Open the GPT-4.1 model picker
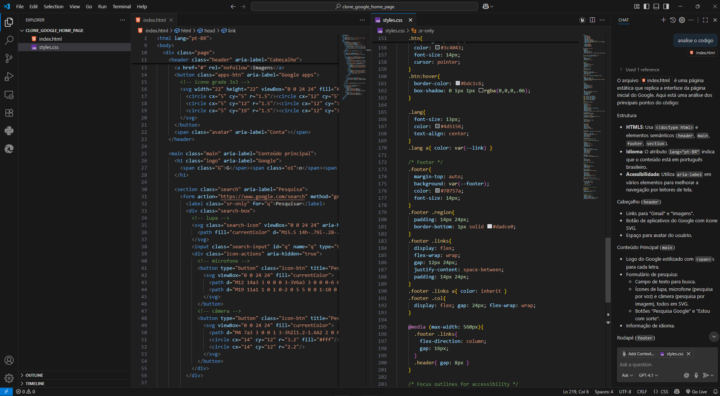Image resolution: width=720 pixels, height=396 pixels. (x=648, y=375)
